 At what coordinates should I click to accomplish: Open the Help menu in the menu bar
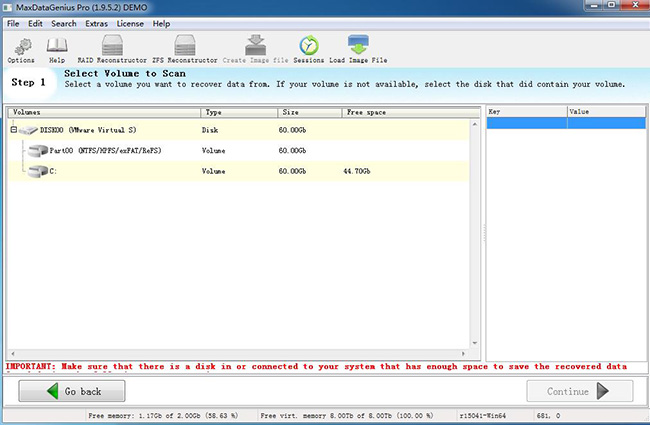point(161,24)
